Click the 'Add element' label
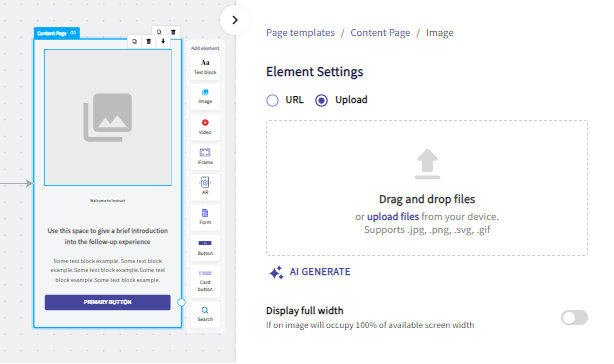Screen dimensions: 614x364 point(205,48)
